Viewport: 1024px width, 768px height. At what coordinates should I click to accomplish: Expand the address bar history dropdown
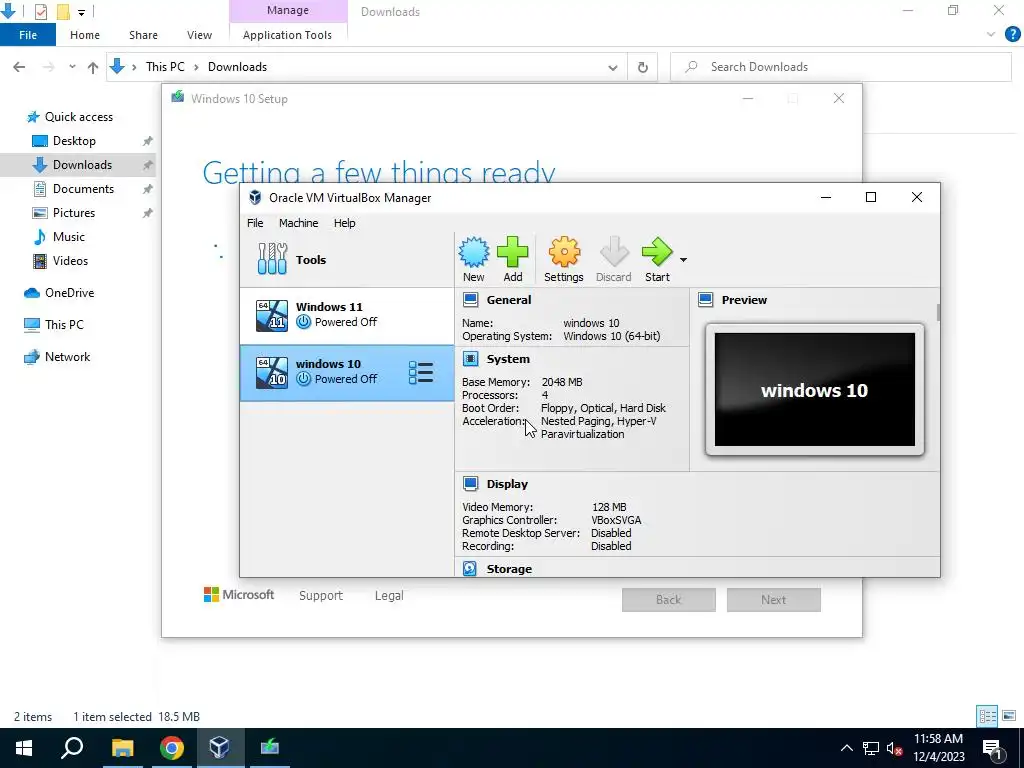pos(613,67)
